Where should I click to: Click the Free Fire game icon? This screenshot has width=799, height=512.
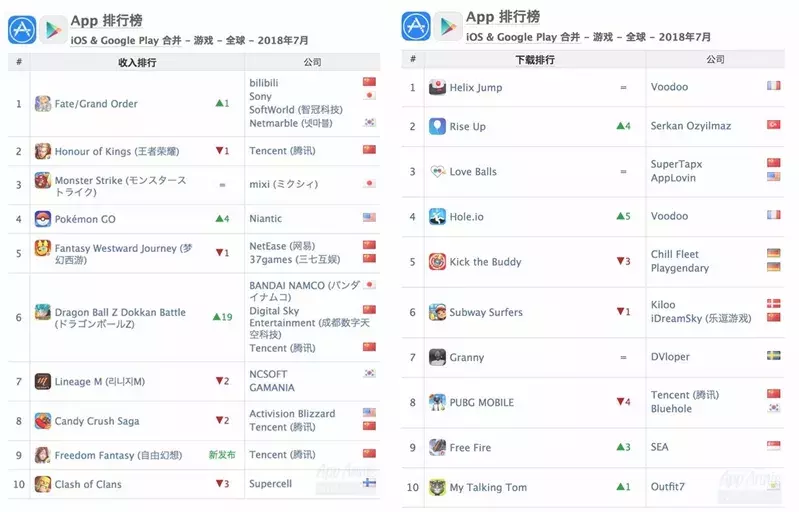[x=437, y=447]
